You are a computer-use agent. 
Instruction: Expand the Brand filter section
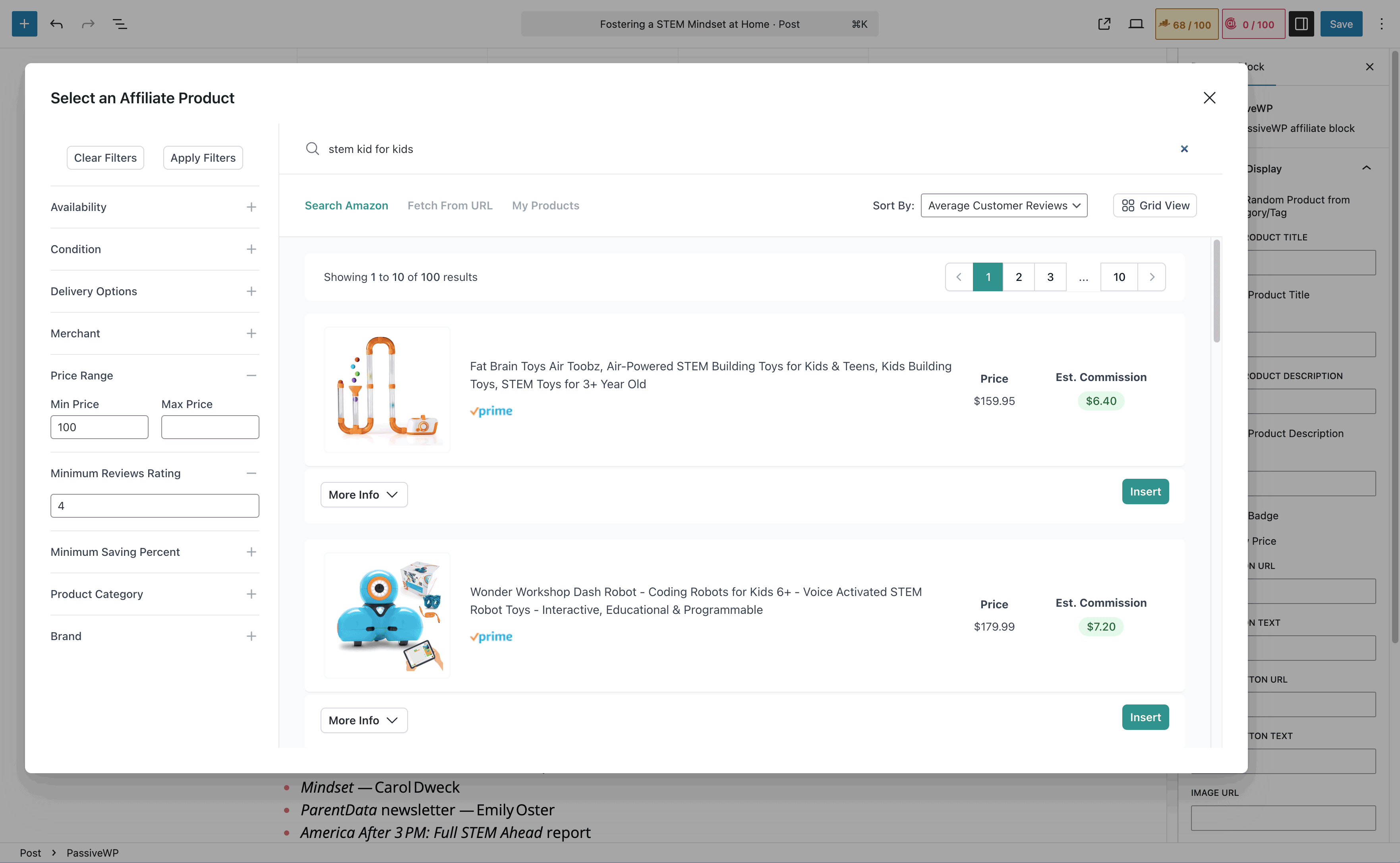(251, 637)
